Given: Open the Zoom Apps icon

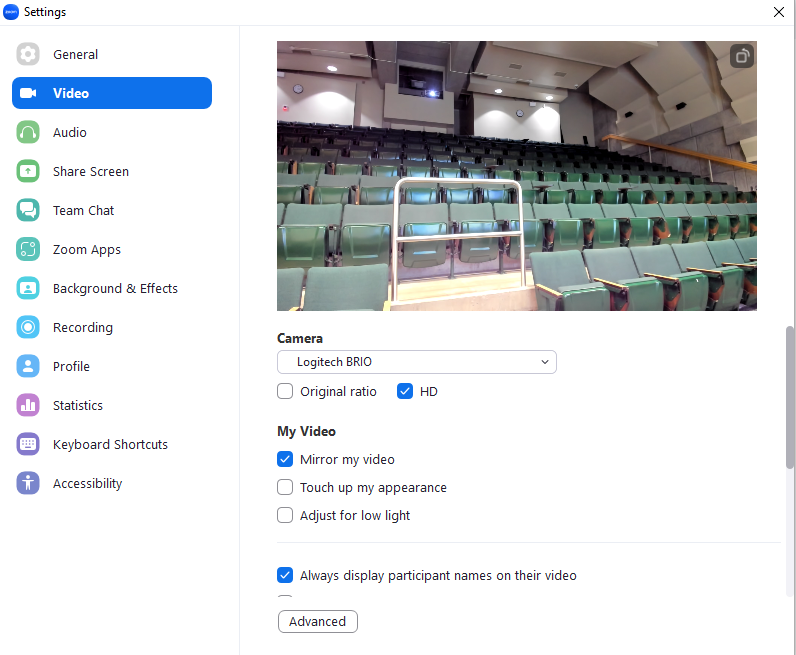Looking at the screenshot, I should [x=28, y=249].
